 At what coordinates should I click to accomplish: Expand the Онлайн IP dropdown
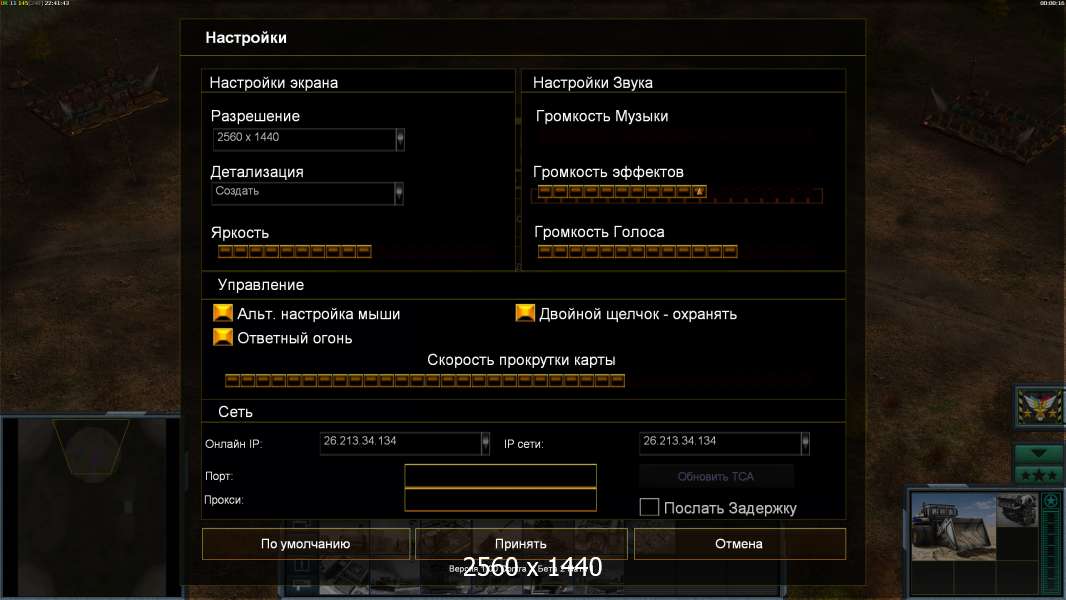[485, 443]
